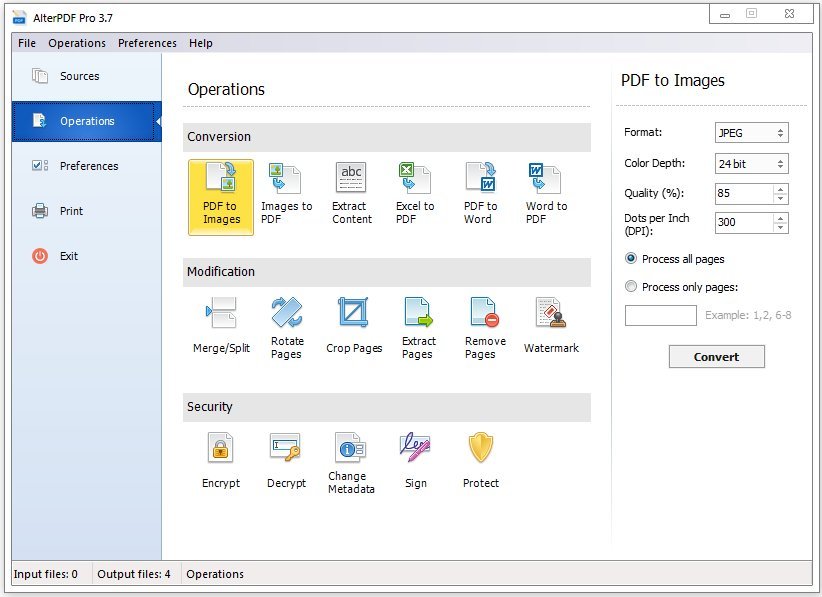This screenshot has height=597, width=822.
Task: Open the Excel to PDF converter
Action: (414, 194)
